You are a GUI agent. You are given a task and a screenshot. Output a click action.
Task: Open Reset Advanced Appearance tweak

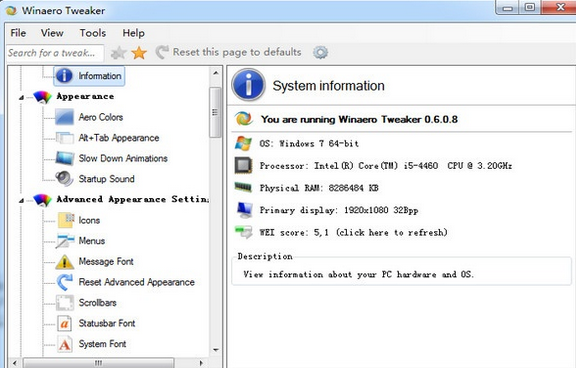137,282
